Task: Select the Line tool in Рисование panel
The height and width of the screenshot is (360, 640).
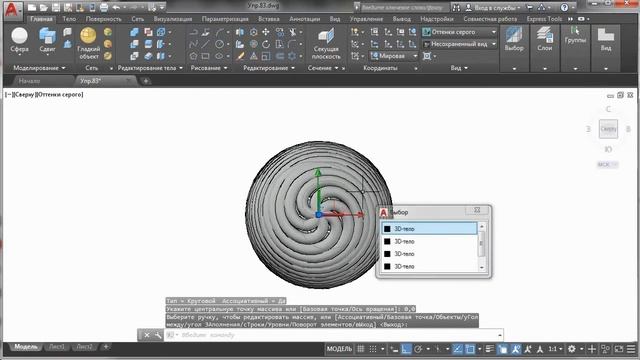Action: pyautogui.click(x=205, y=44)
